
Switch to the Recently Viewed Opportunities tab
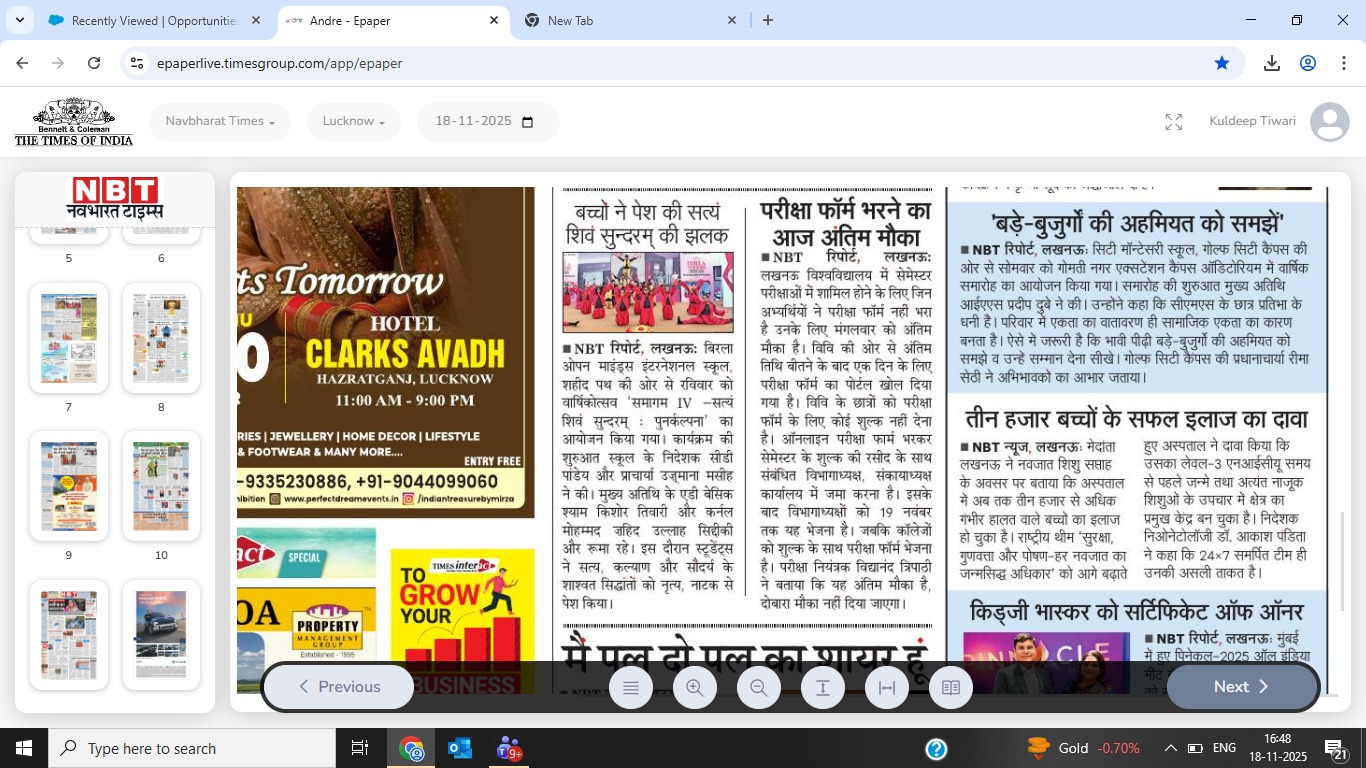[153, 20]
